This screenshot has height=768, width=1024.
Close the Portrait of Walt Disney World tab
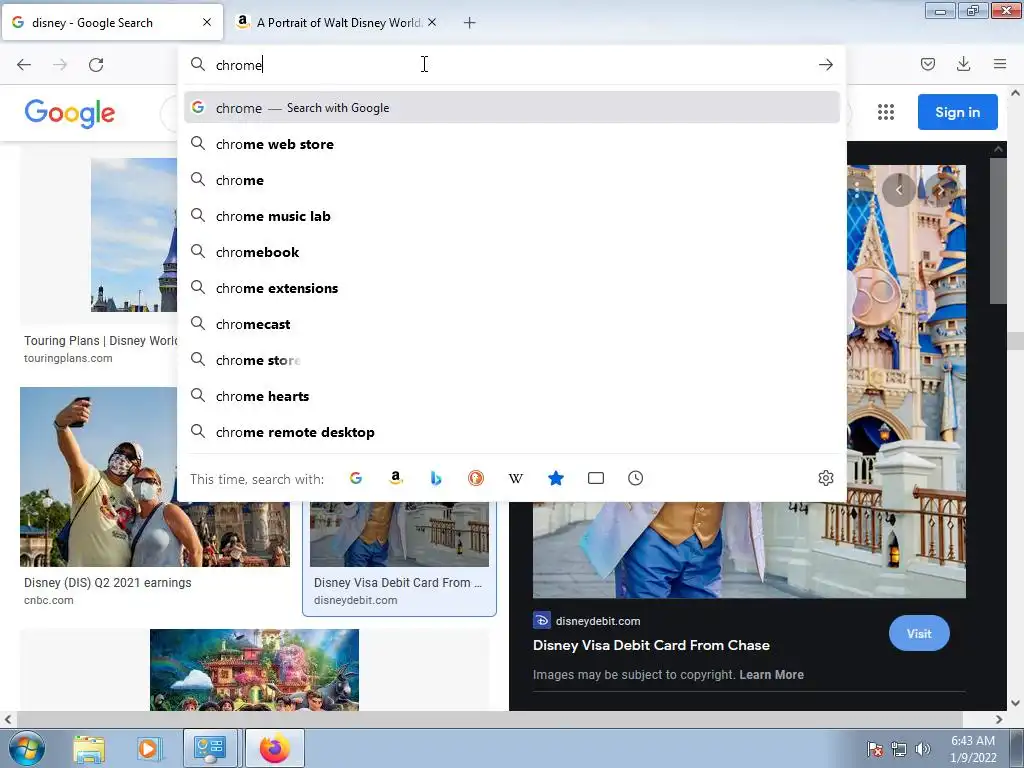coord(432,22)
